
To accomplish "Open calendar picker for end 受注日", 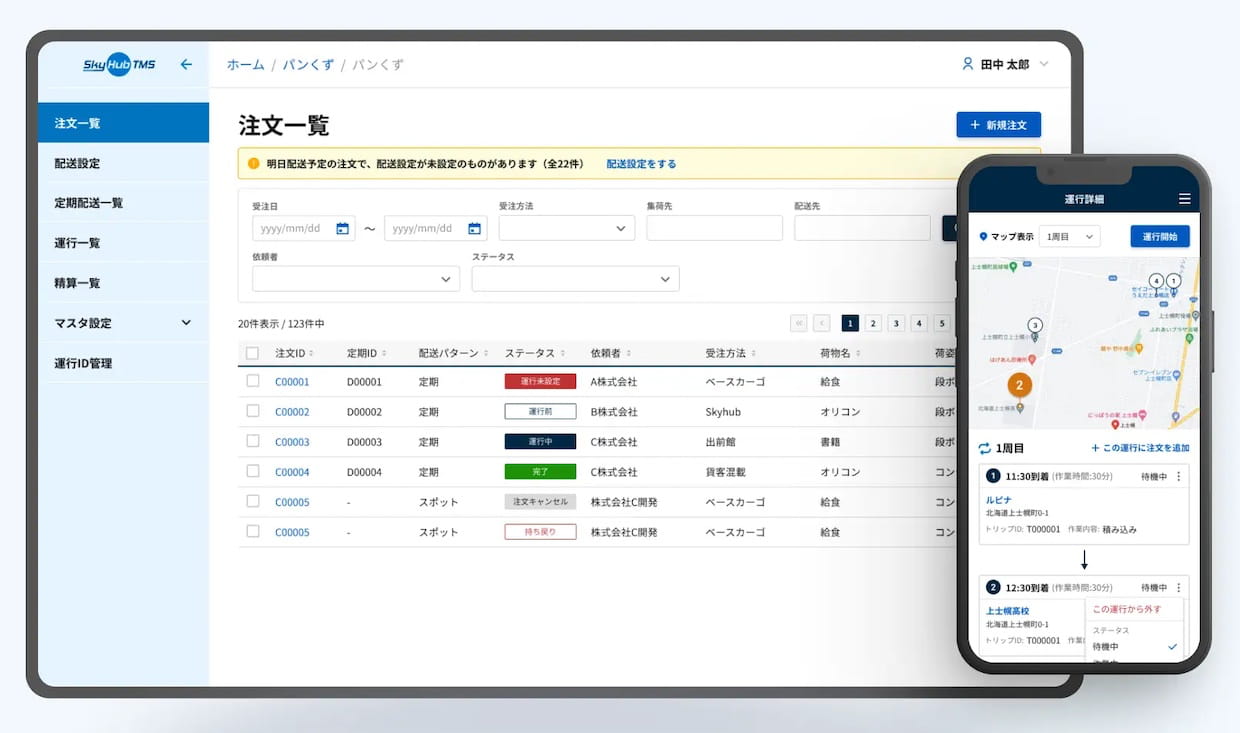I will point(474,229).
